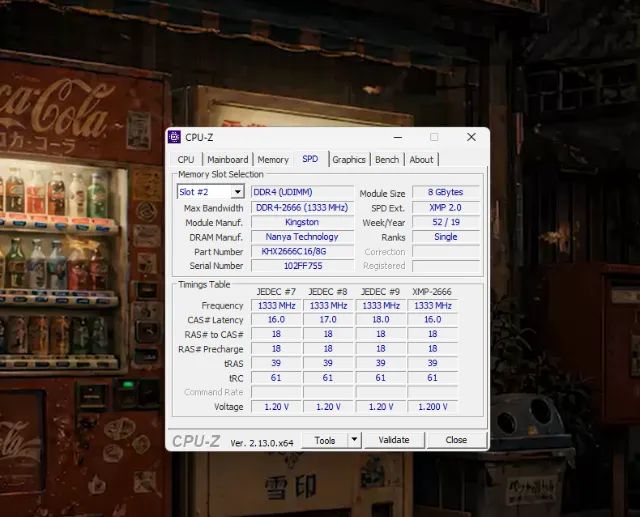Click the JEDEC #7 CAS# Latency 16.0 cell
Screen dimensions: 640x517
click(x=276, y=320)
